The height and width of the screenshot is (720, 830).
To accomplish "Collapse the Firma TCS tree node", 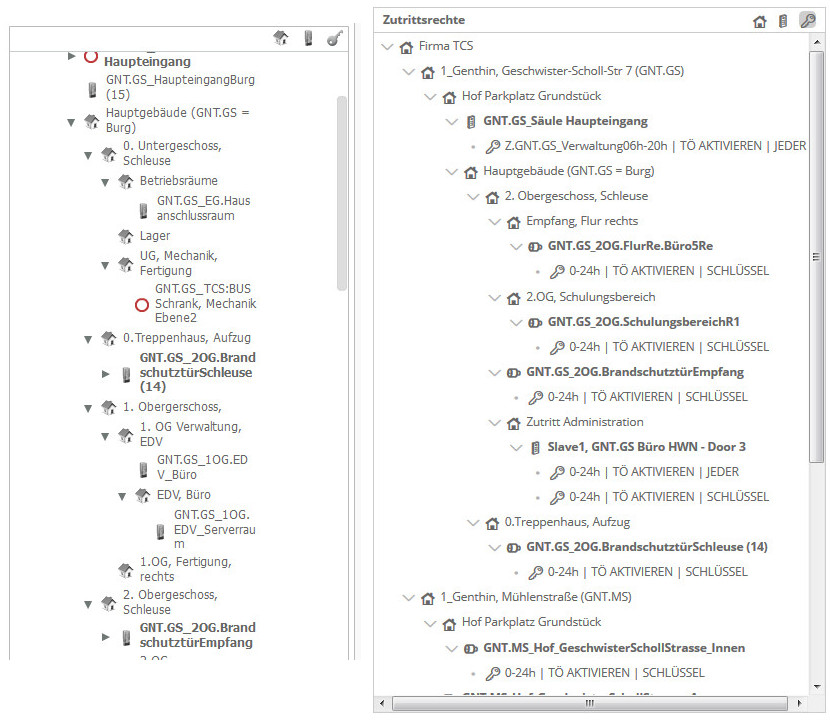I will (x=388, y=47).
